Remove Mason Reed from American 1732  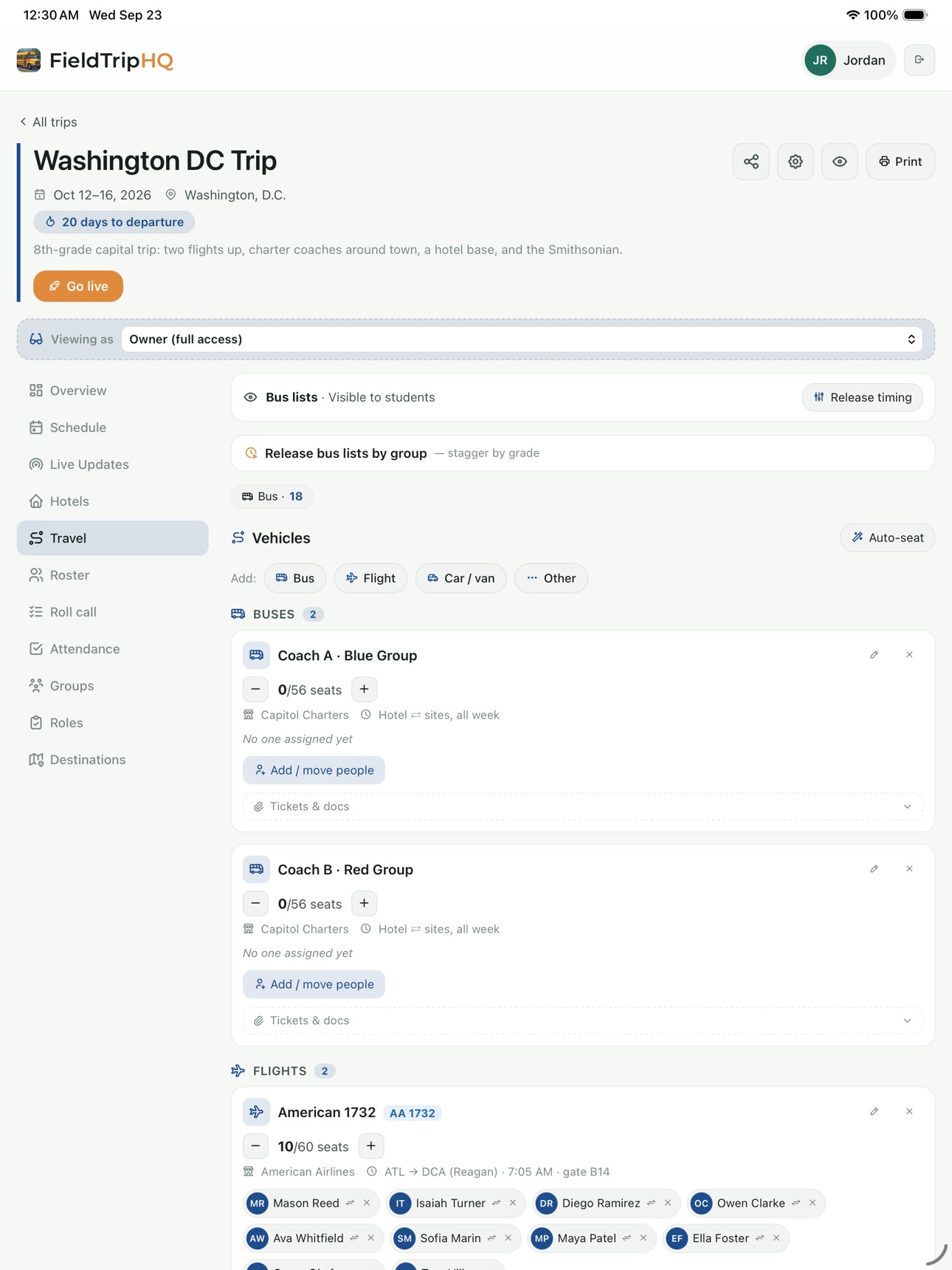pyautogui.click(x=367, y=1204)
